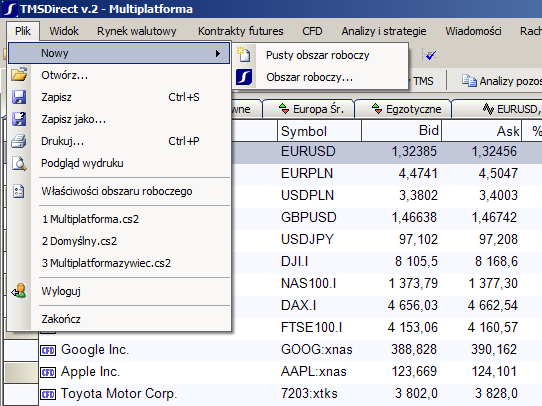Click the floppy disk icon beside Zapisz
This screenshot has height=406, width=542.
pyautogui.click(x=19, y=97)
